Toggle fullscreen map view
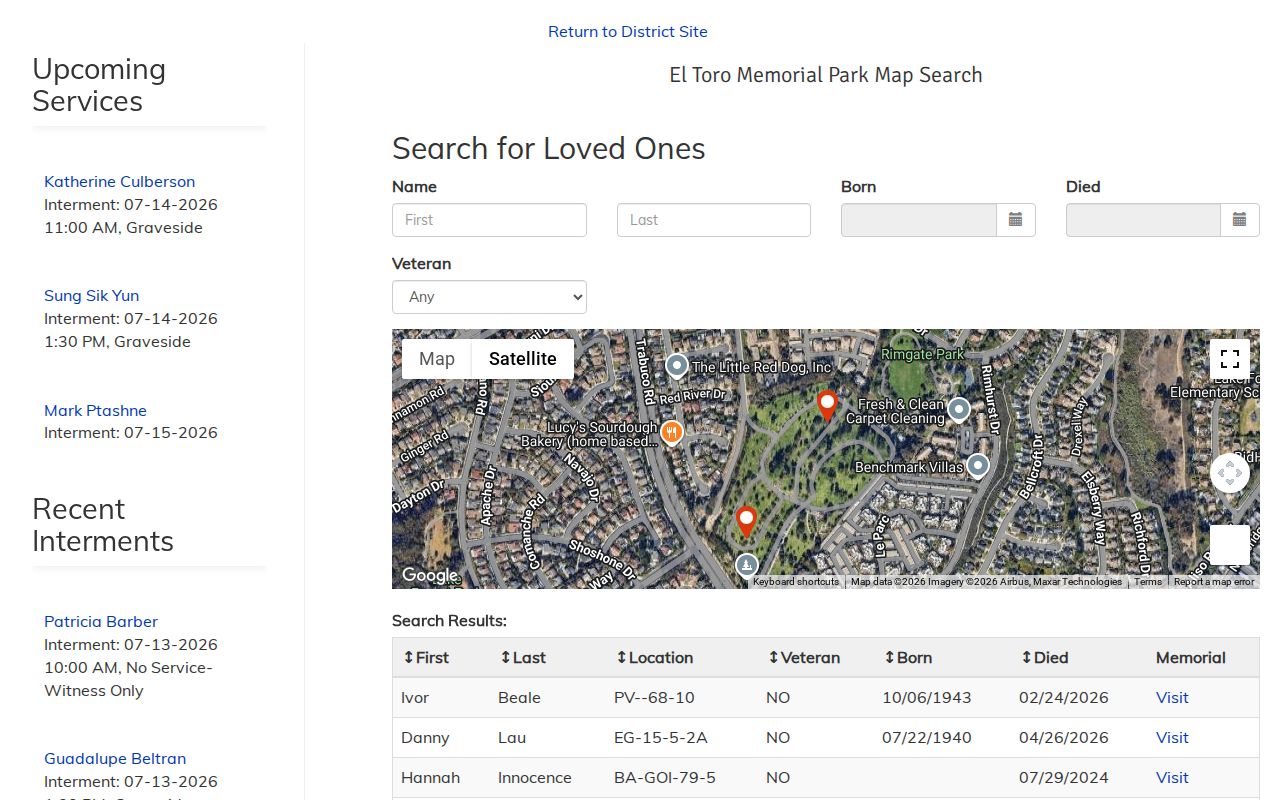 pos(1230,359)
